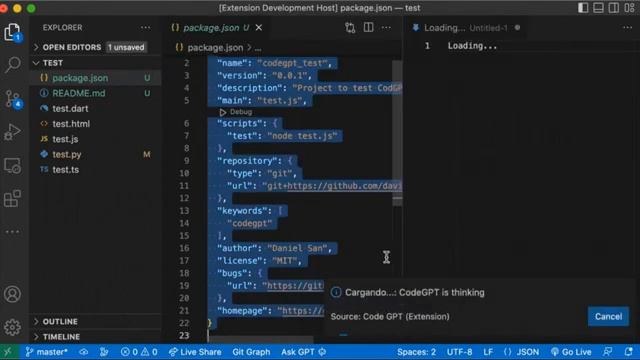This screenshot has width=640, height=360.
Task: Open the Run and Debug view
Action: 12,132
